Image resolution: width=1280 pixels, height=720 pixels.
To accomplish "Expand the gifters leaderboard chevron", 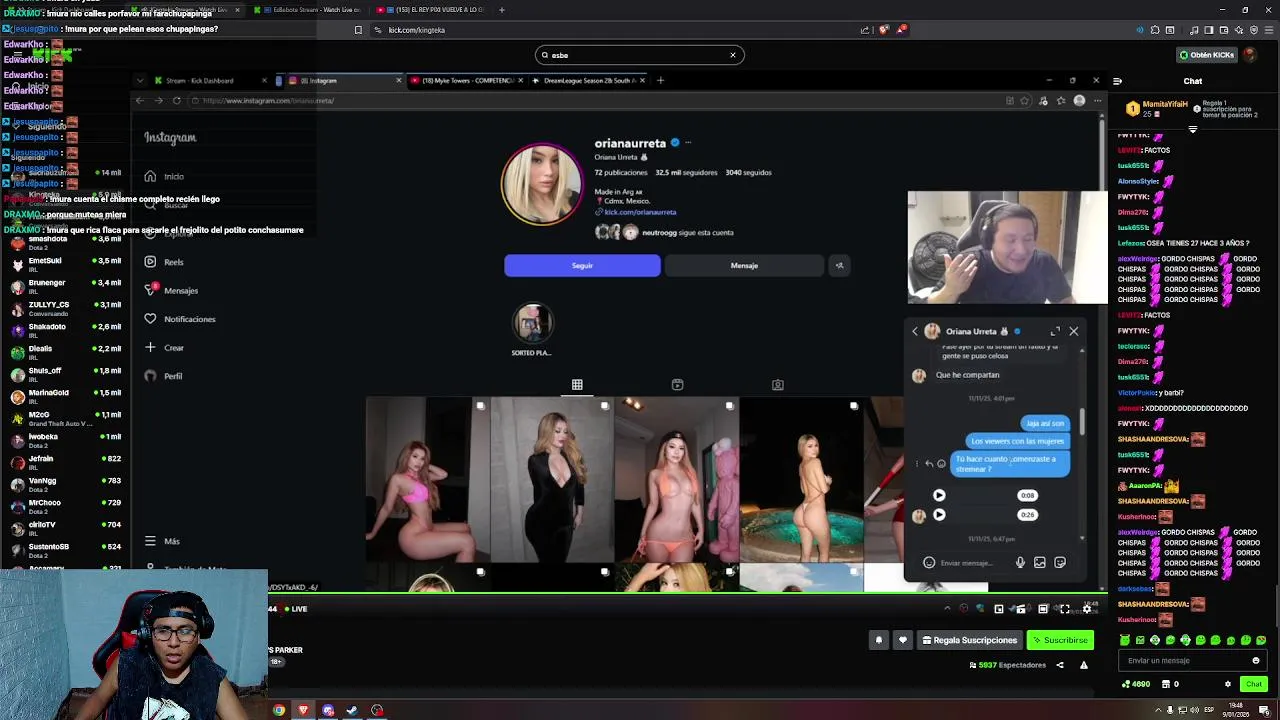I will pos(1192,130).
